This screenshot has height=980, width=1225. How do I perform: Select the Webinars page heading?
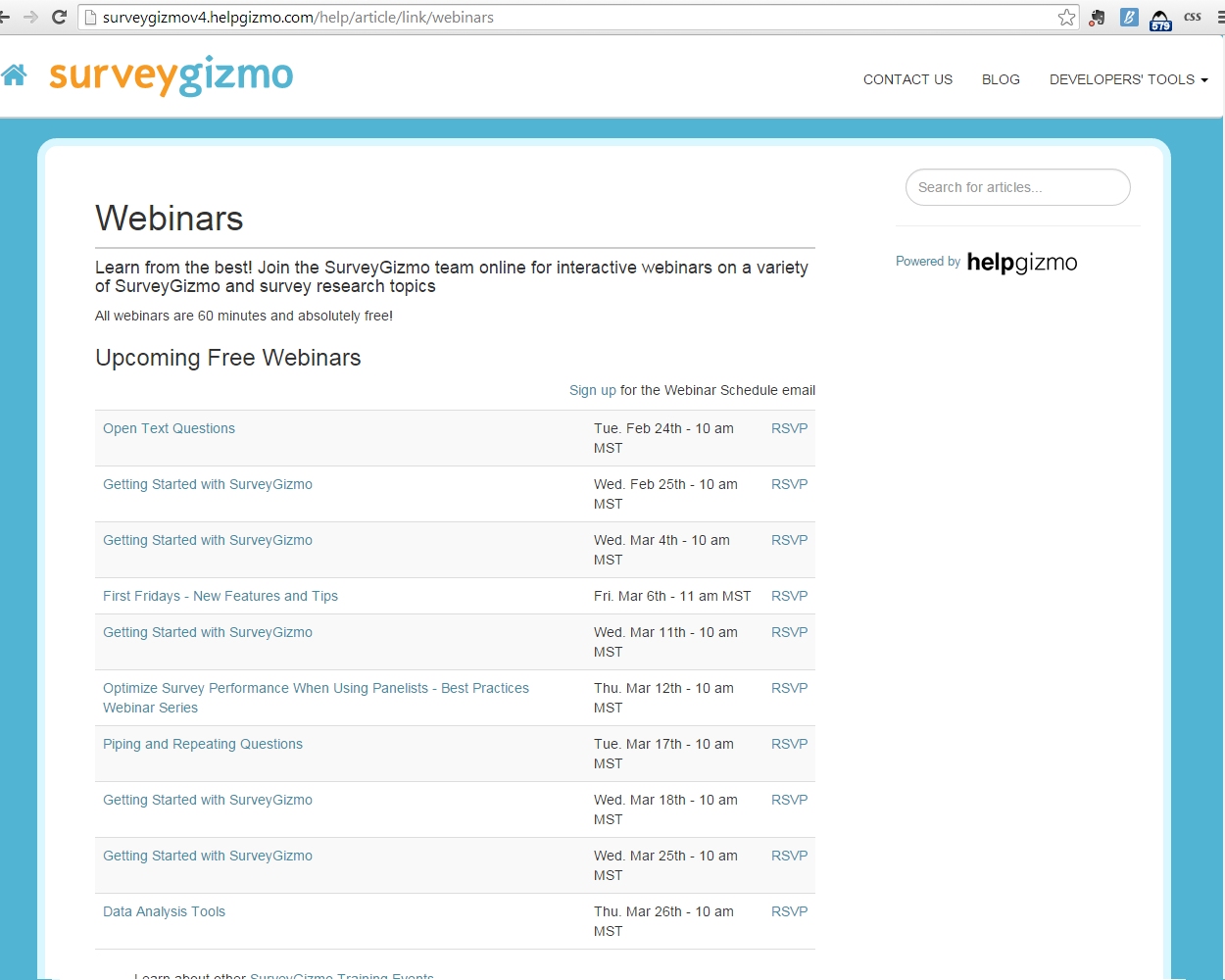click(x=170, y=219)
